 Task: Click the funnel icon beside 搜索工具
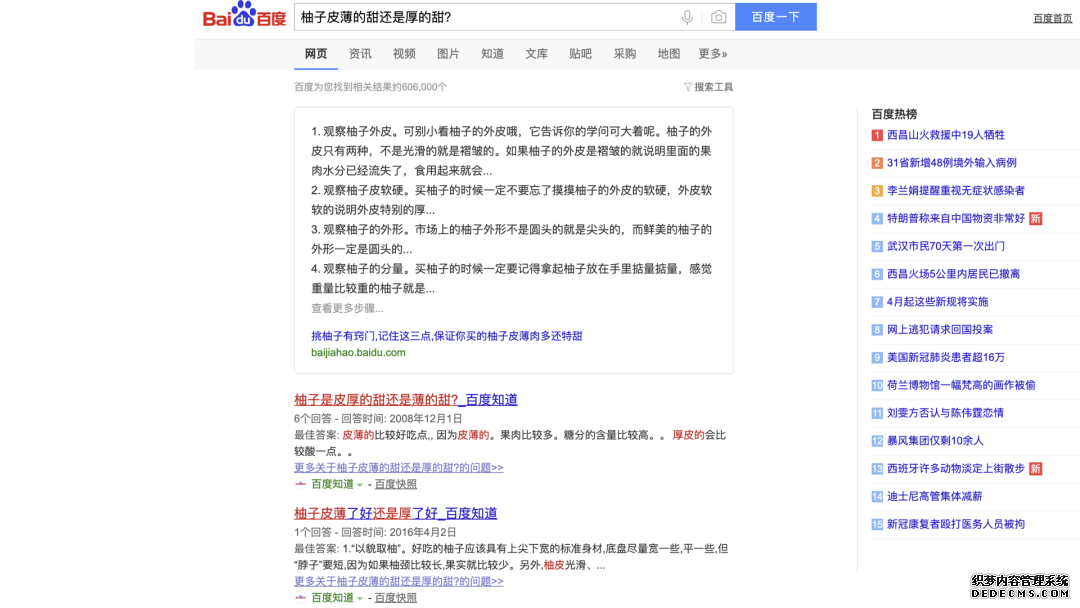688,86
